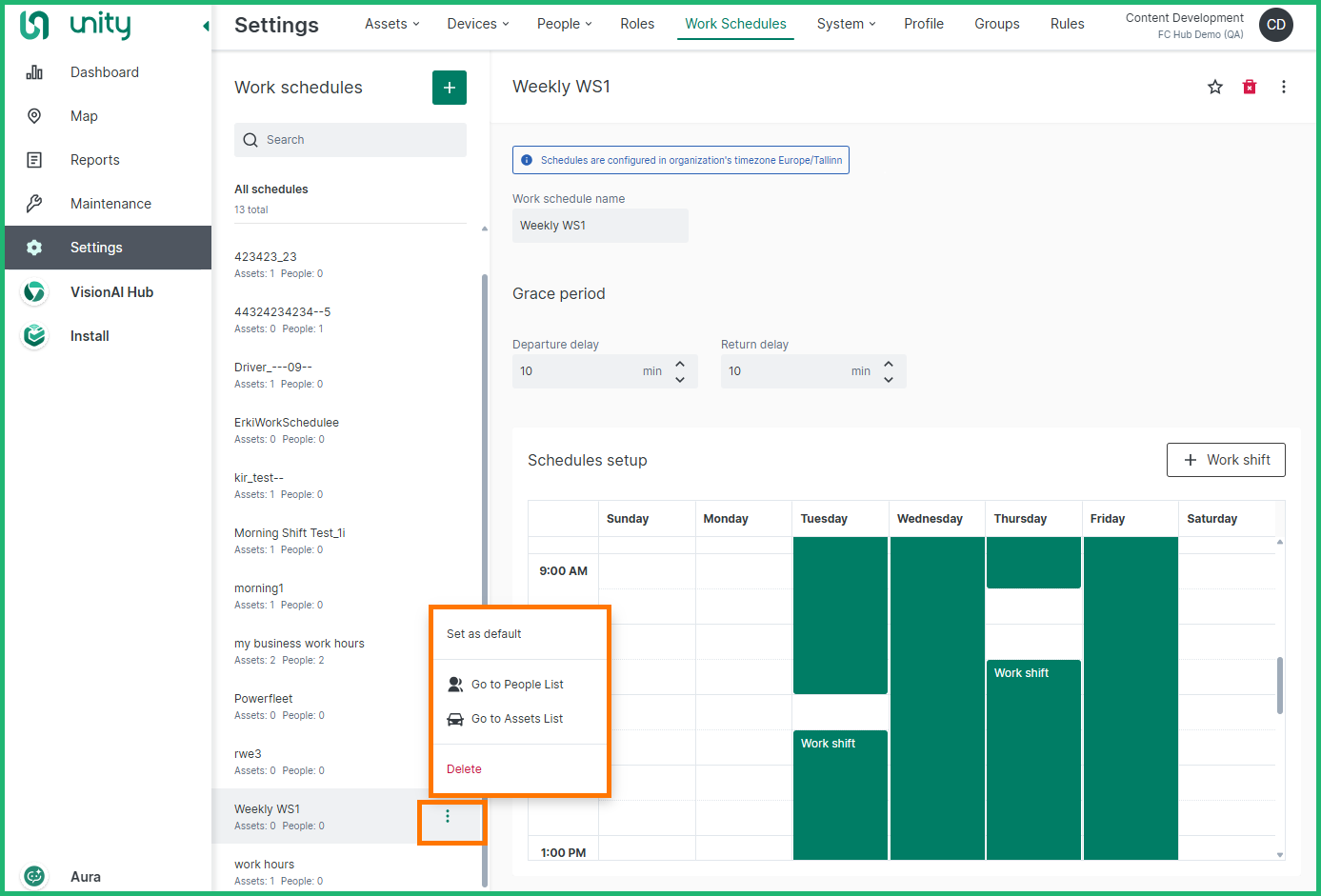Collapse the left sidebar with the arrow

(x=206, y=26)
